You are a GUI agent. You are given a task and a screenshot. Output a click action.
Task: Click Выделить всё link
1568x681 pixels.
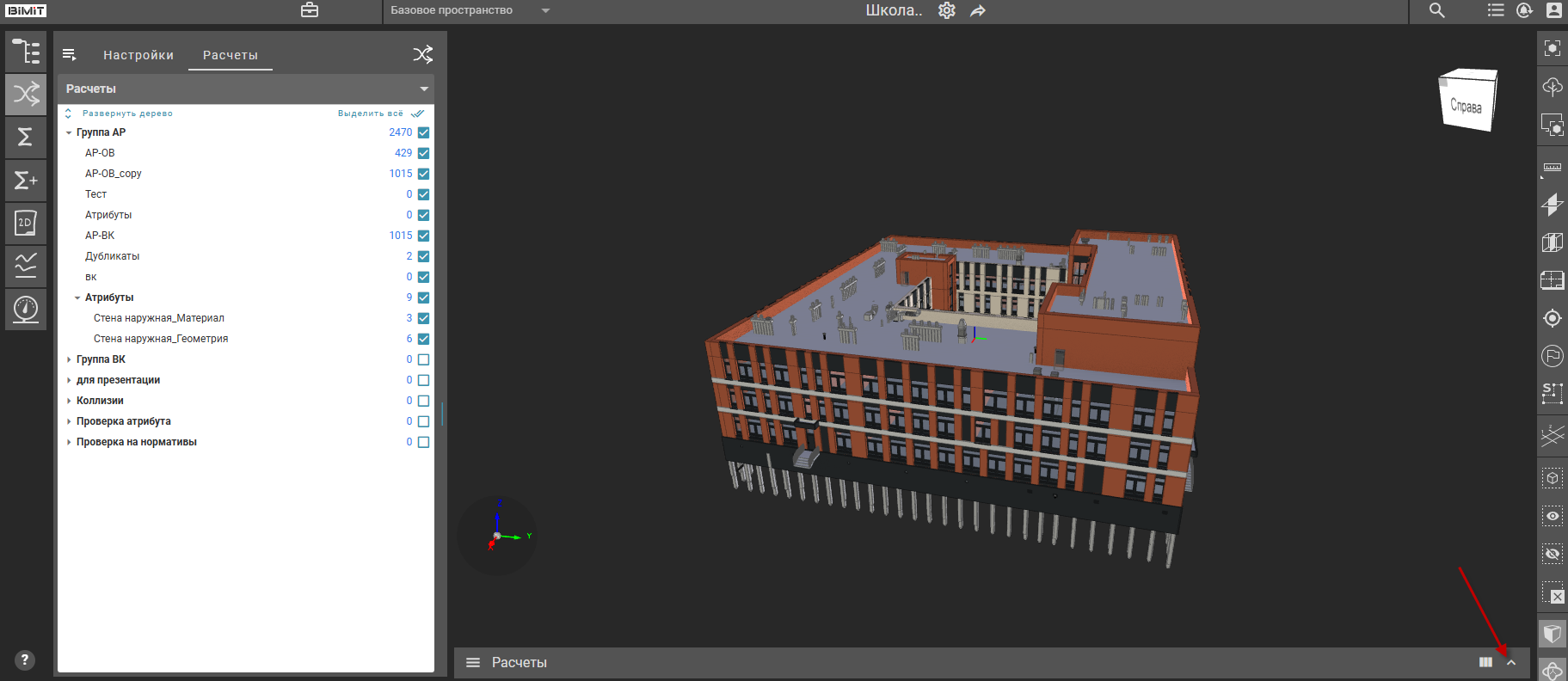coord(371,113)
